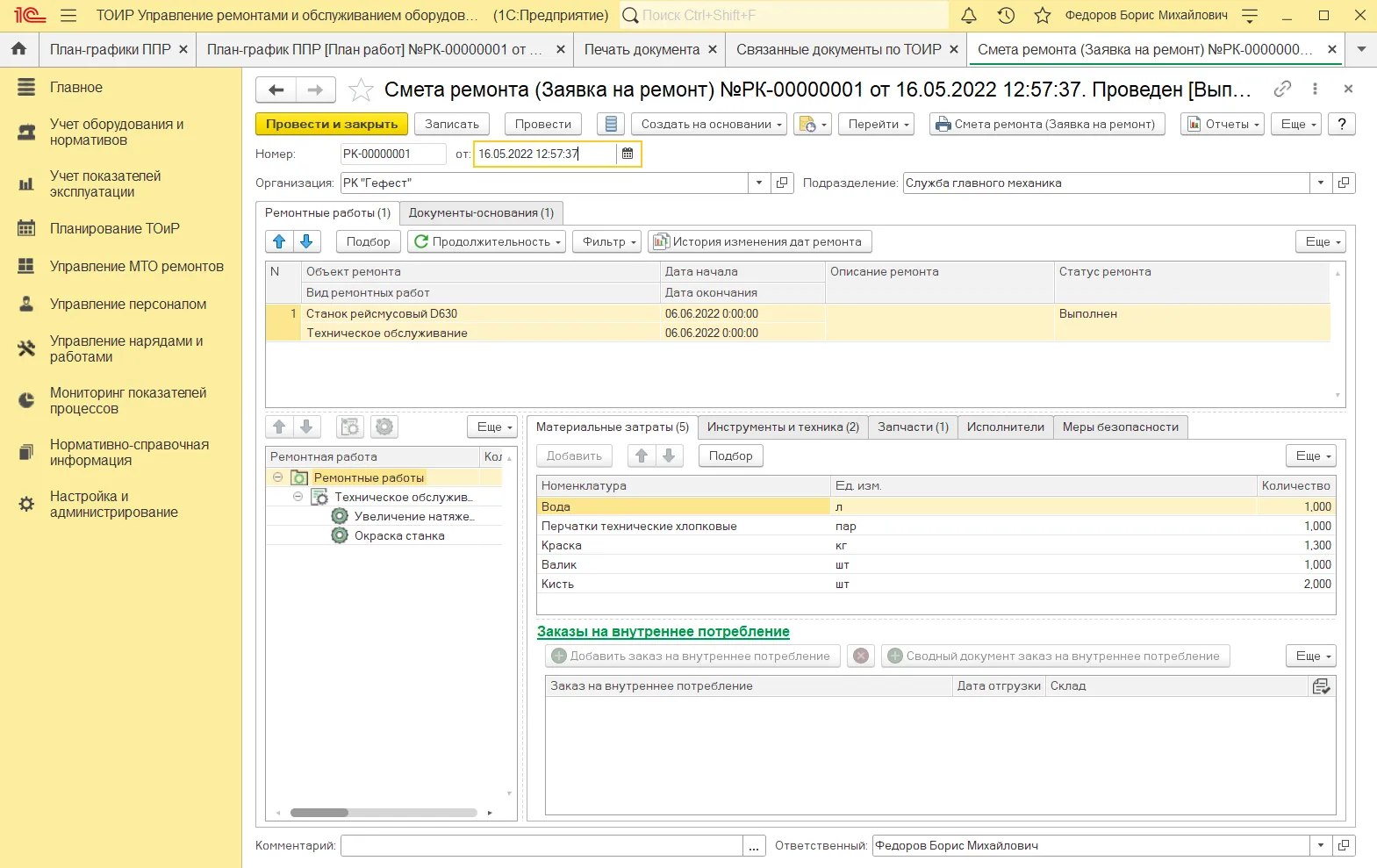1377x868 pixels.
Task: Open Управление персоналом section
Action: tap(128, 304)
